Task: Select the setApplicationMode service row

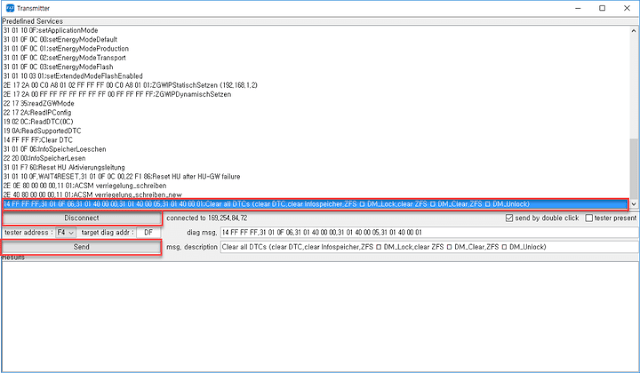Action: (316, 31)
